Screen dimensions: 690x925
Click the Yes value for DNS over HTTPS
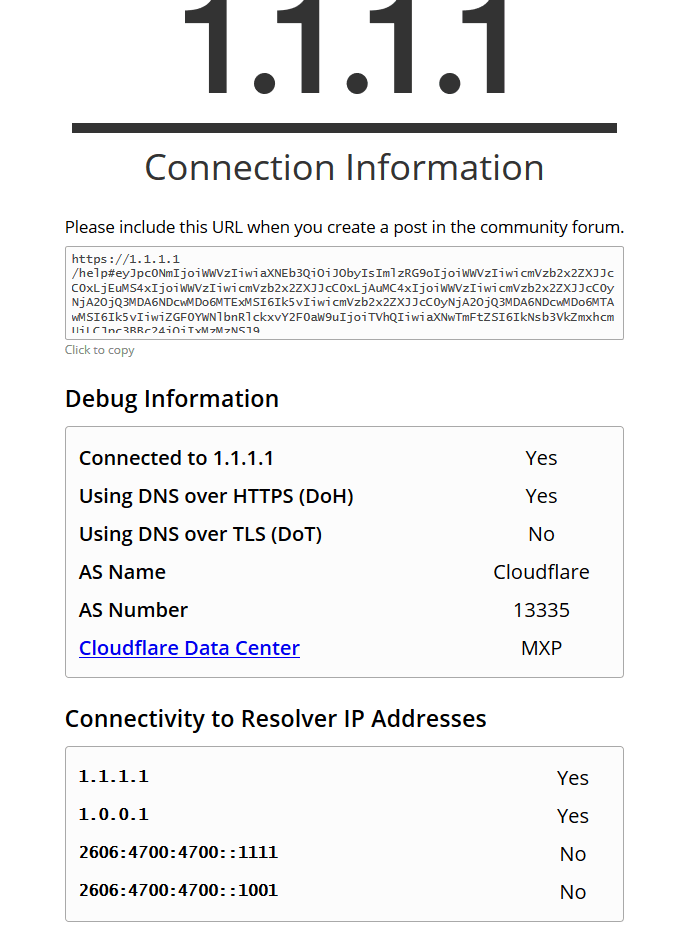coord(541,496)
